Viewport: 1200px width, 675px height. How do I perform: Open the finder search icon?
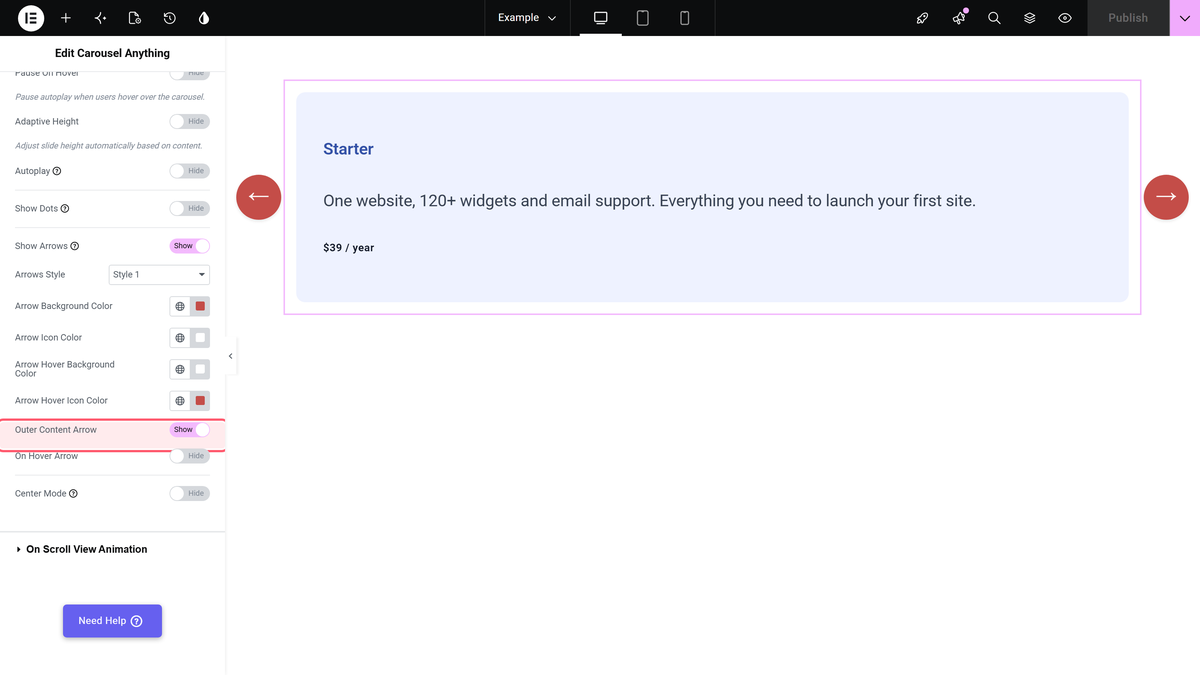pos(994,18)
